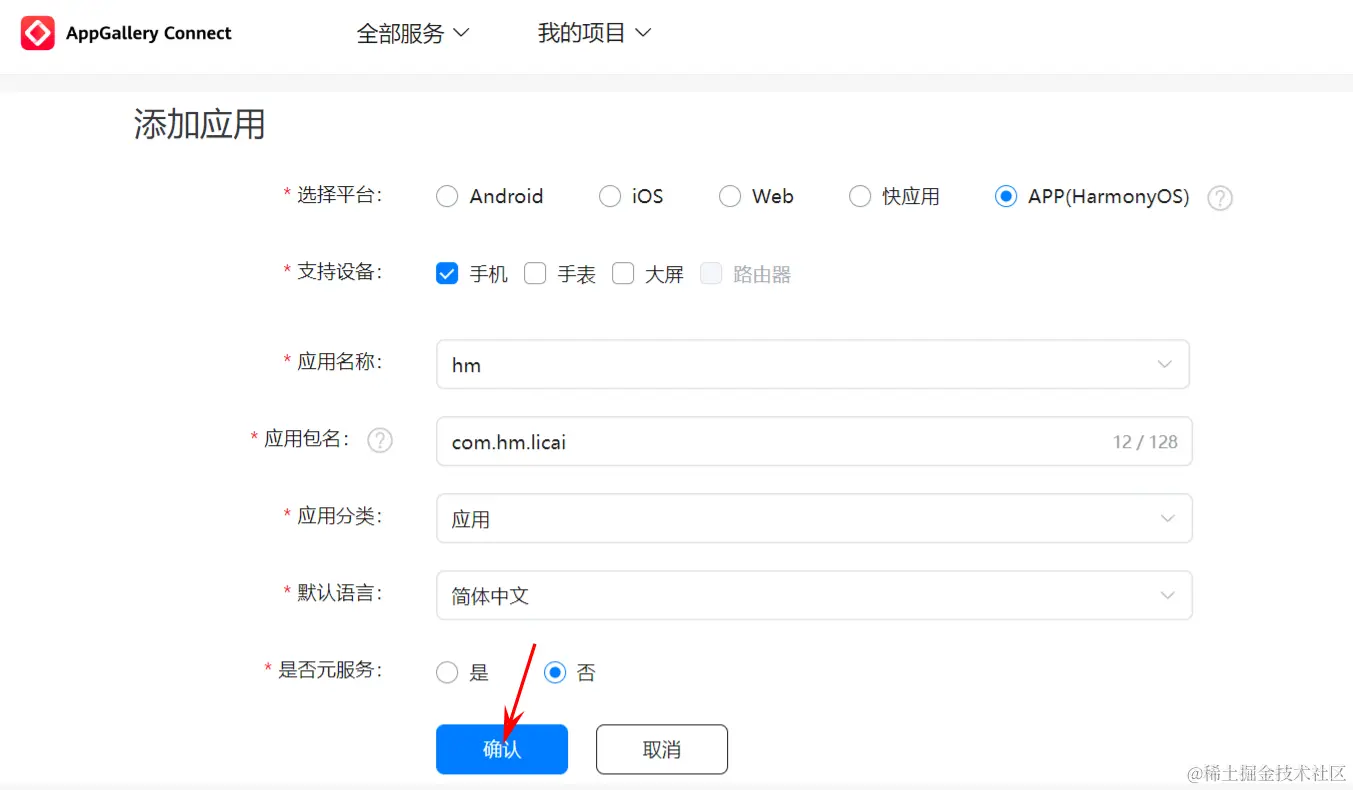
Task: Click the AppGallery Connect logo icon
Action: click(38, 33)
